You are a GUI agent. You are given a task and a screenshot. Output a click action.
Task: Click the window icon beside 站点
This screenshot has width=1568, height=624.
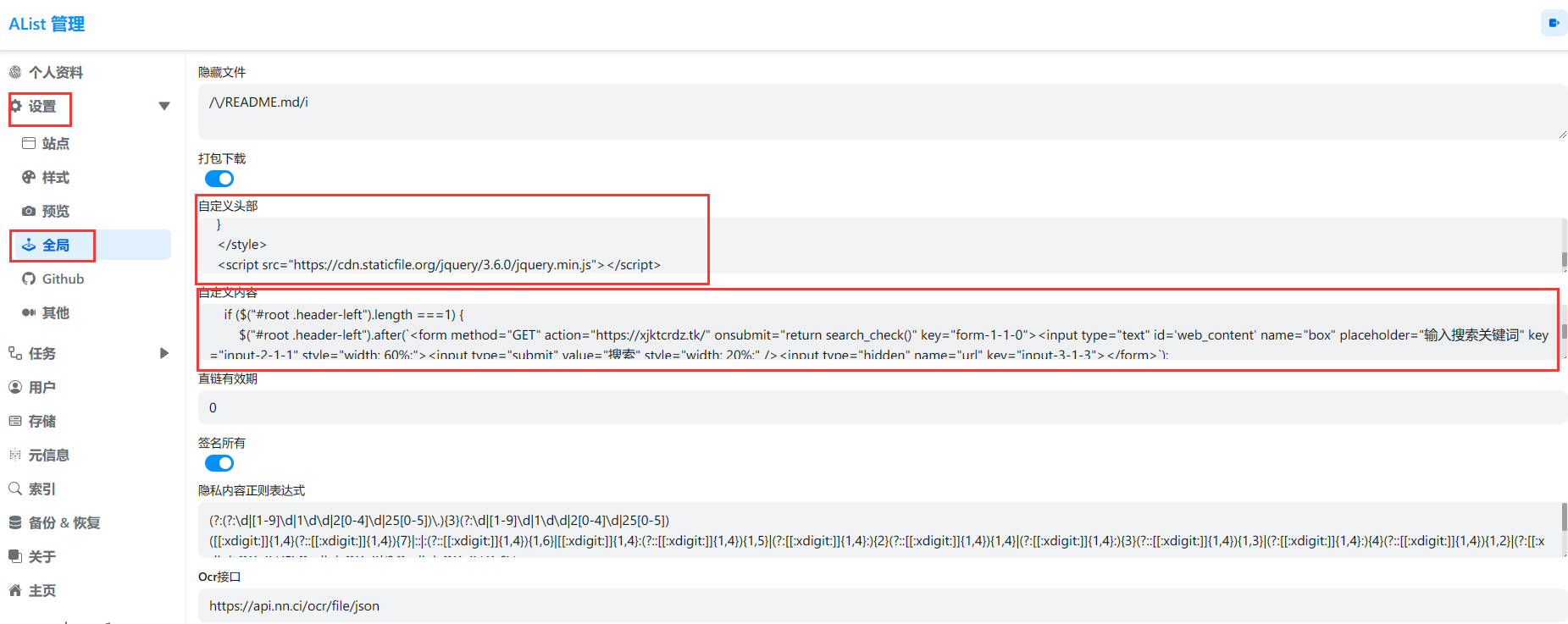29,143
